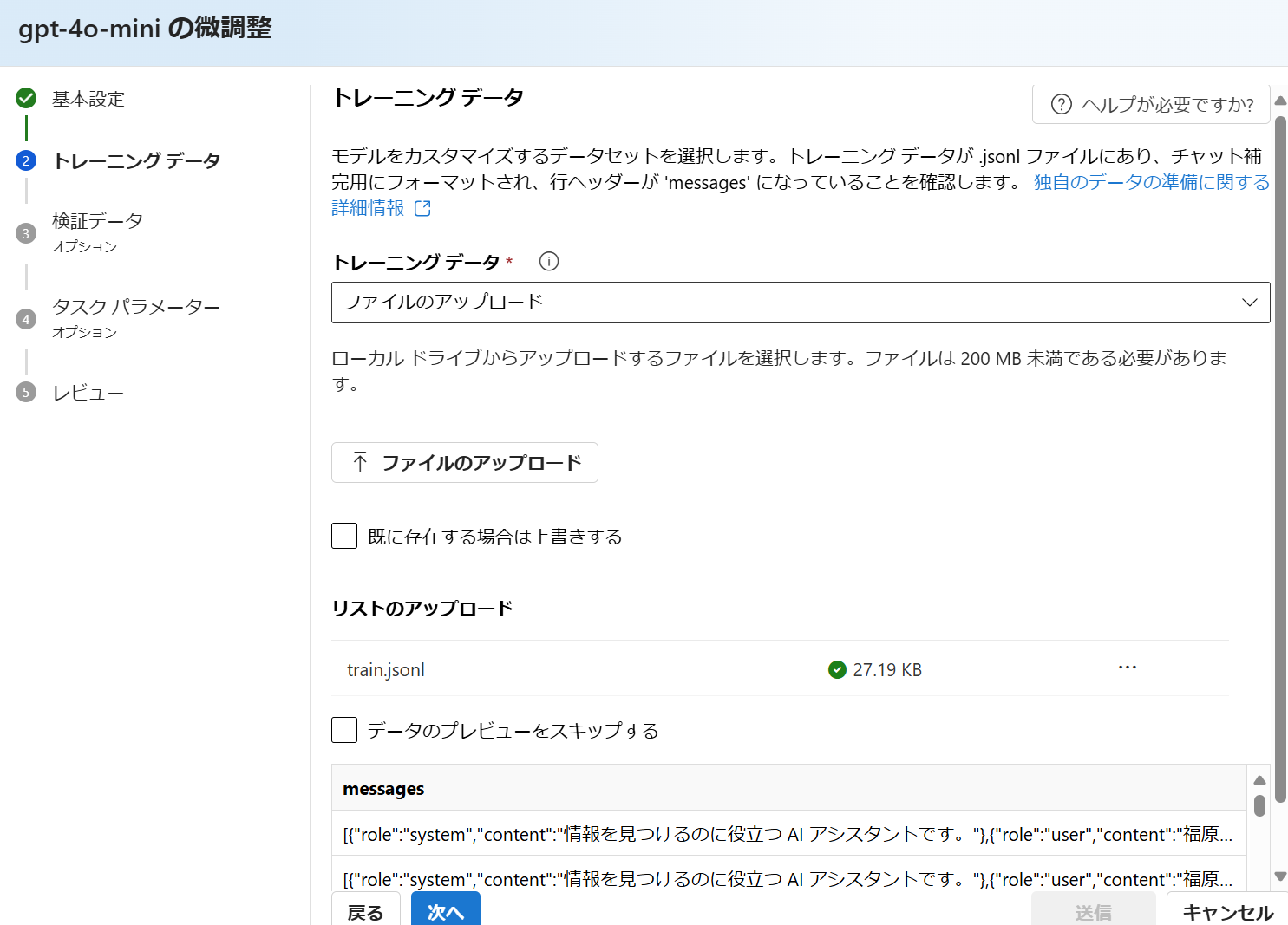Click the question mark help icon
Screen dimensions: 1288x925
(1061, 105)
